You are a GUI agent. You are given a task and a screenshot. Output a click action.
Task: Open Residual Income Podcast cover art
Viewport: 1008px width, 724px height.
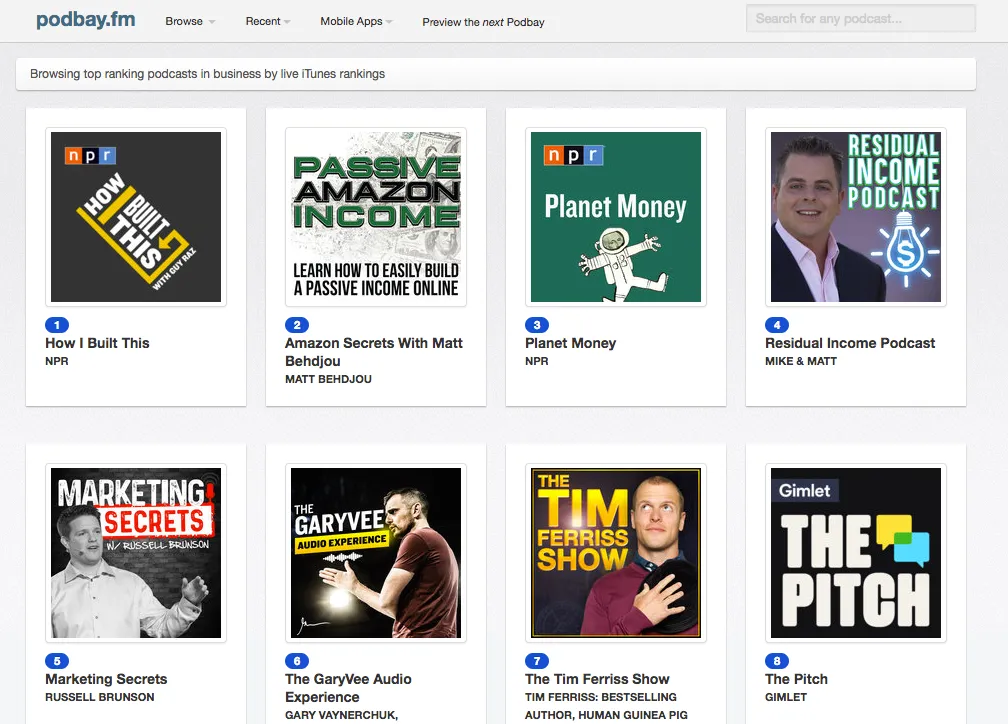tap(856, 217)
